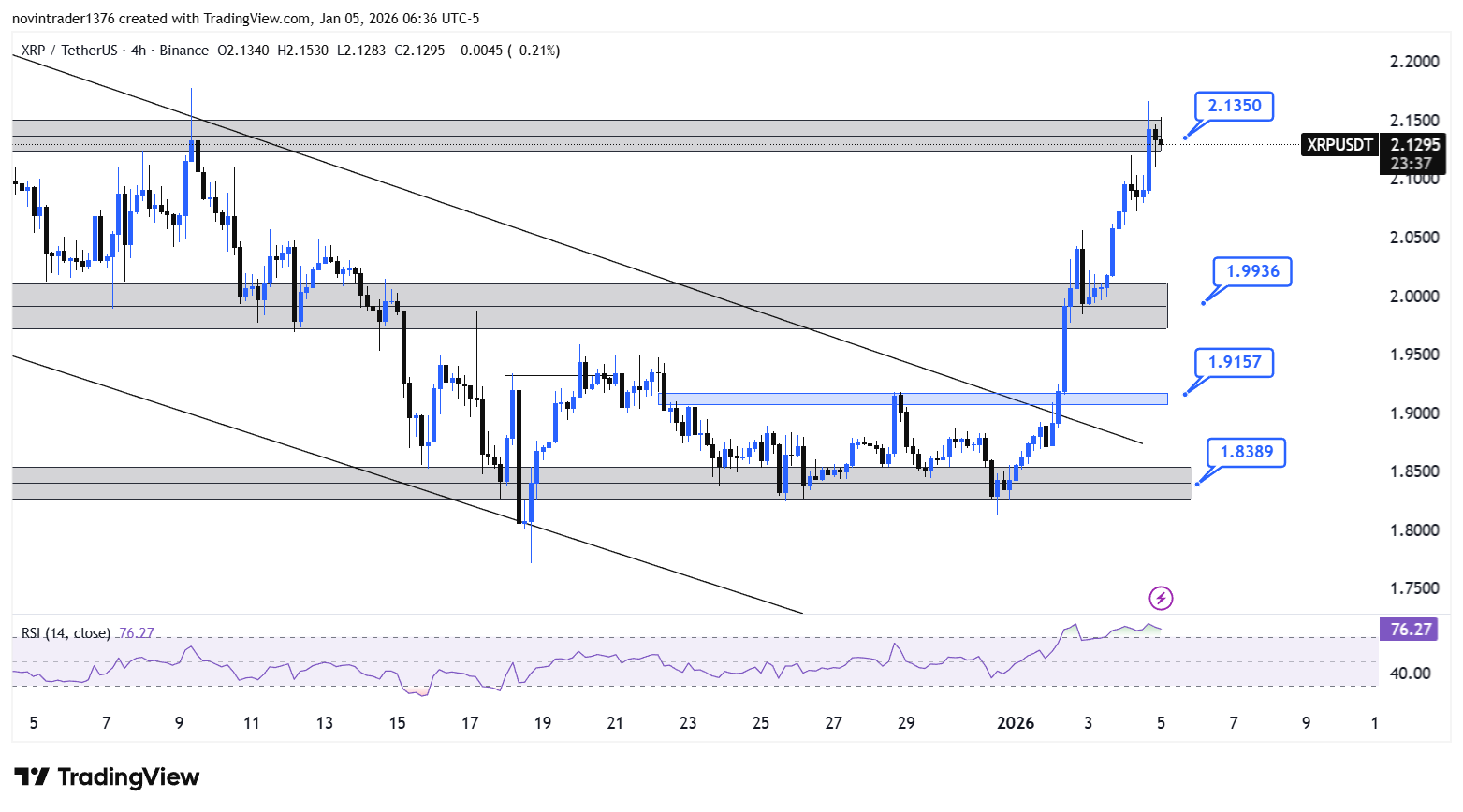Click the 2026 label on the time axis

[1016, 723]
